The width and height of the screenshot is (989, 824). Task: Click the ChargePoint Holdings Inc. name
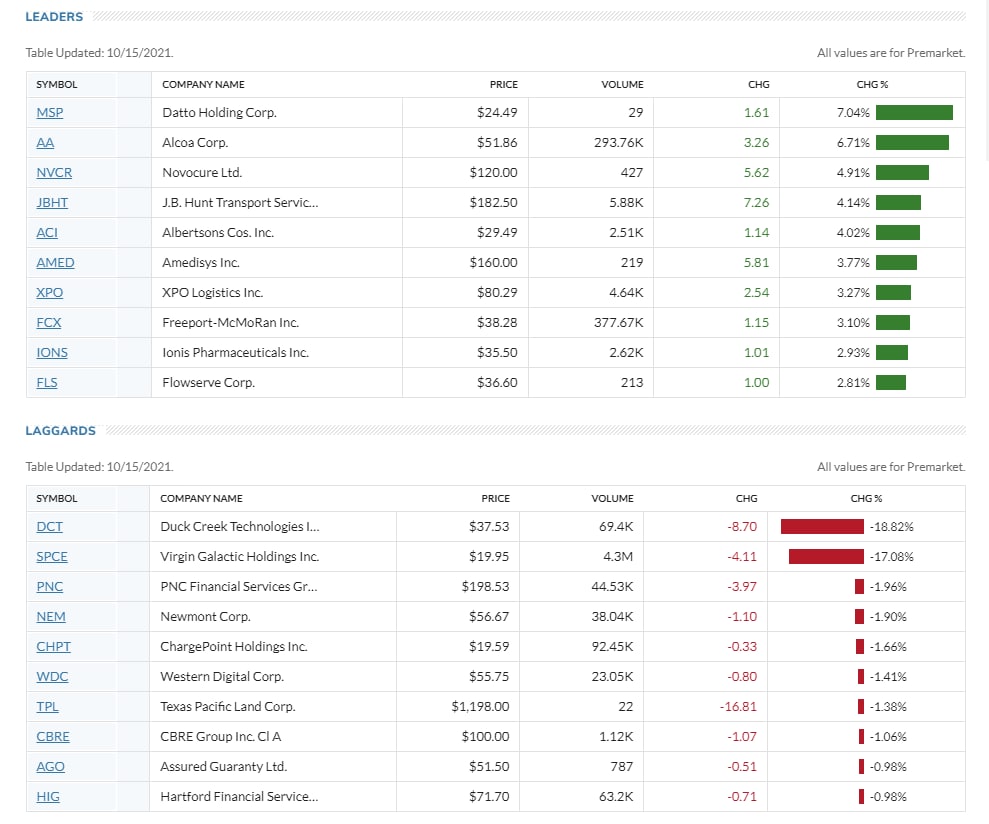pos(233,646)
